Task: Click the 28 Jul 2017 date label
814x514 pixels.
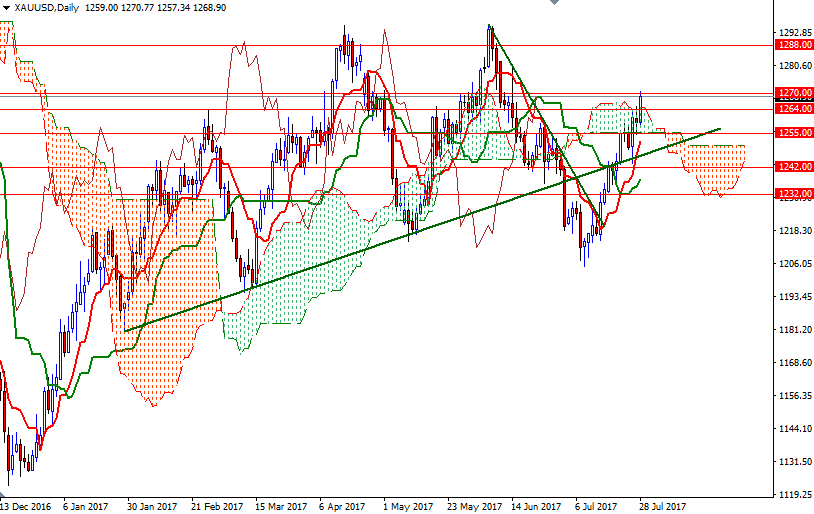Action: point(663,506)
